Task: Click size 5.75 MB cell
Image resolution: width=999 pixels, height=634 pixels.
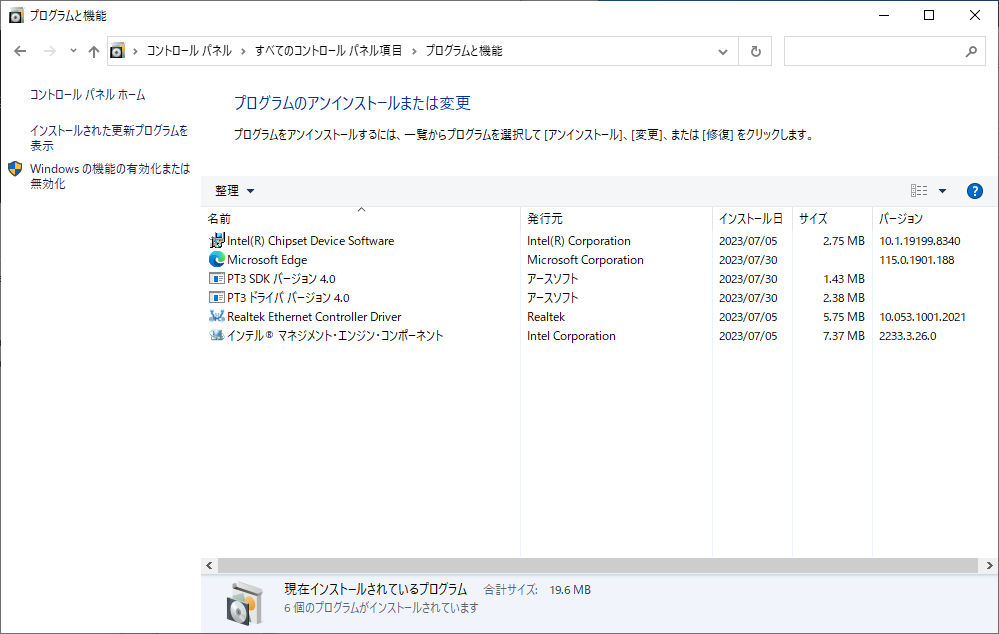Action: (844, 317)
